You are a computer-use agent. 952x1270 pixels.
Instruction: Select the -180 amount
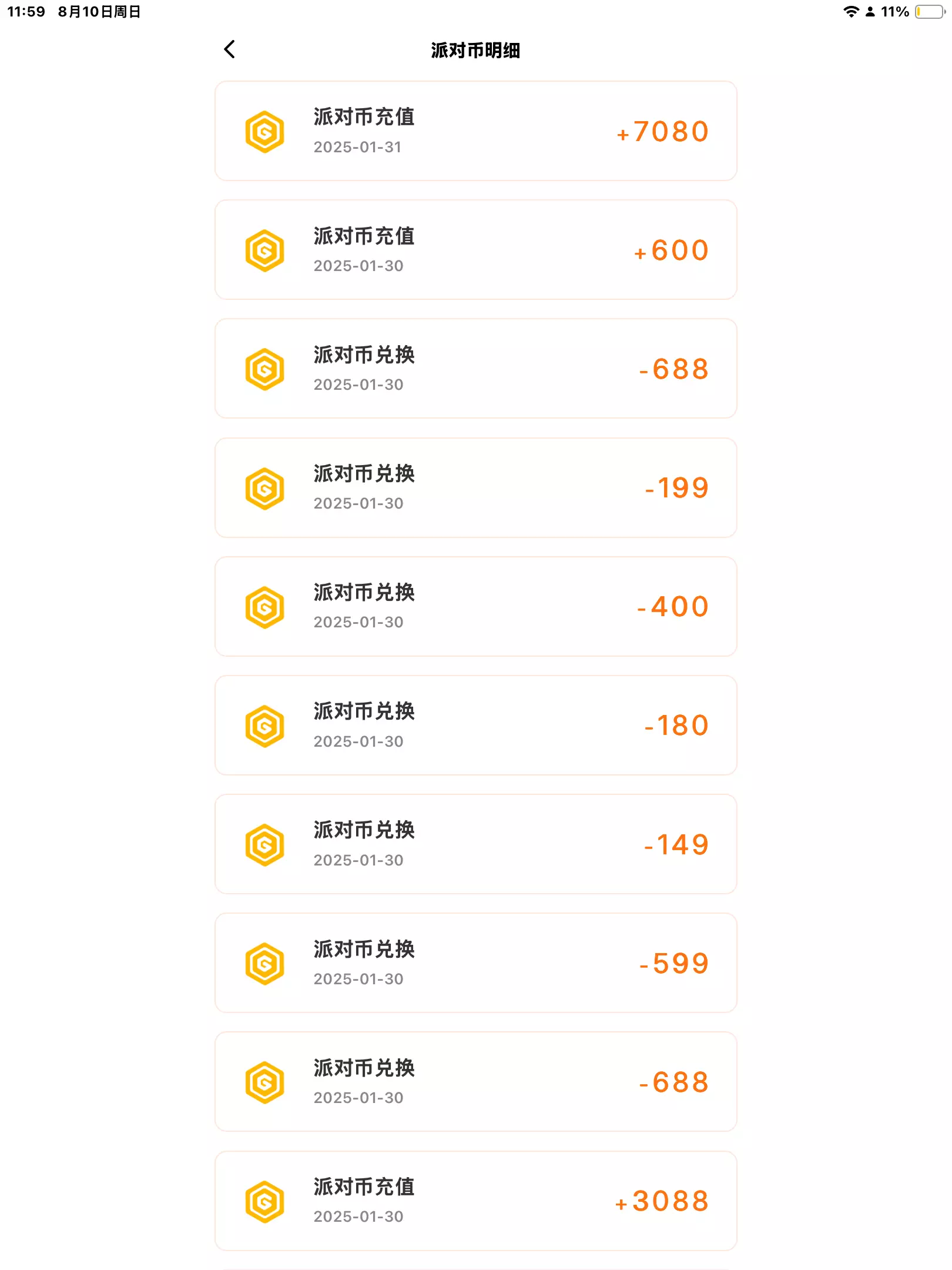pyautogui.click(x=676, y=726)
